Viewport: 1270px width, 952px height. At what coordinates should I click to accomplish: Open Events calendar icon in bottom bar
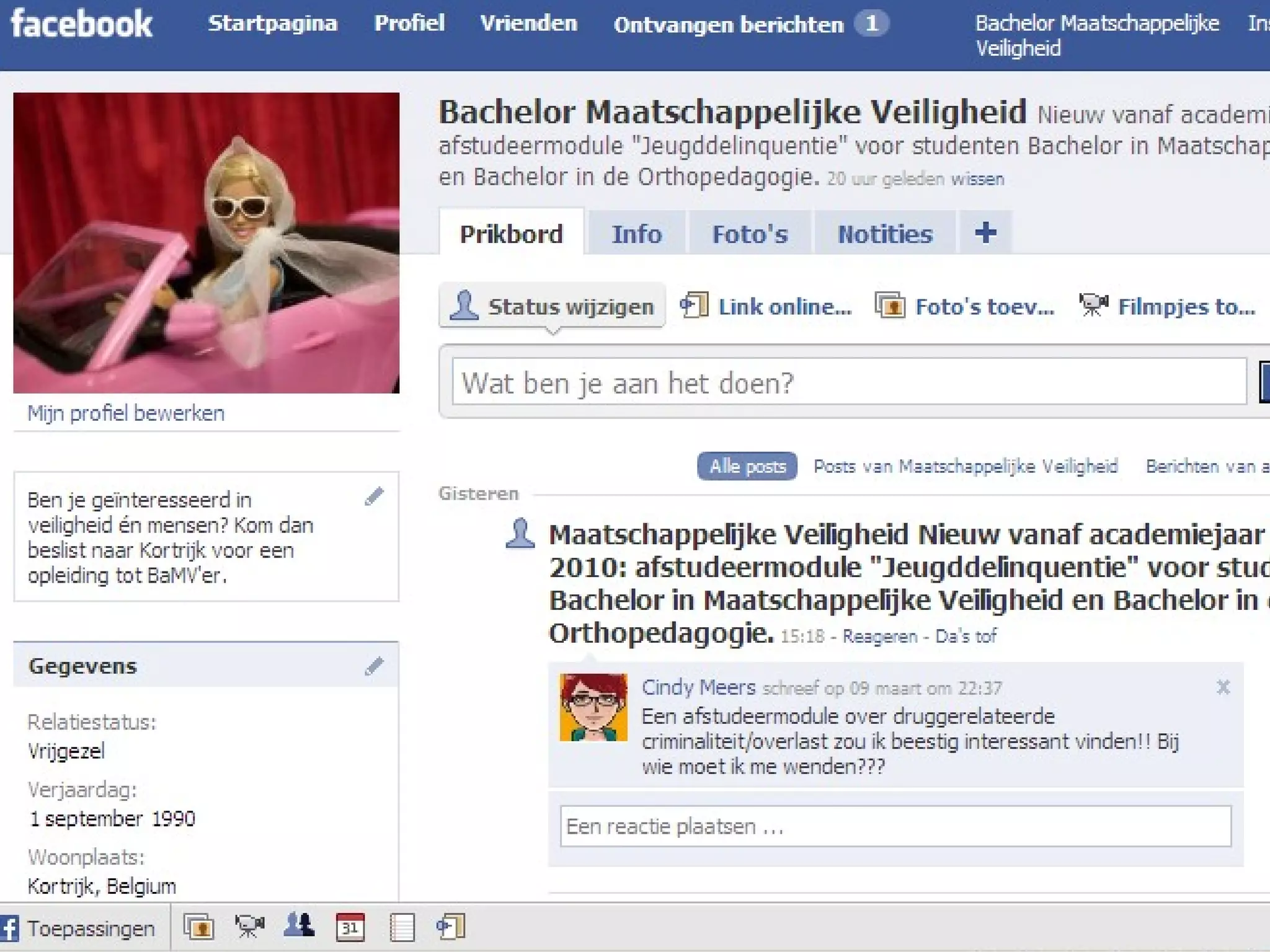350,927
